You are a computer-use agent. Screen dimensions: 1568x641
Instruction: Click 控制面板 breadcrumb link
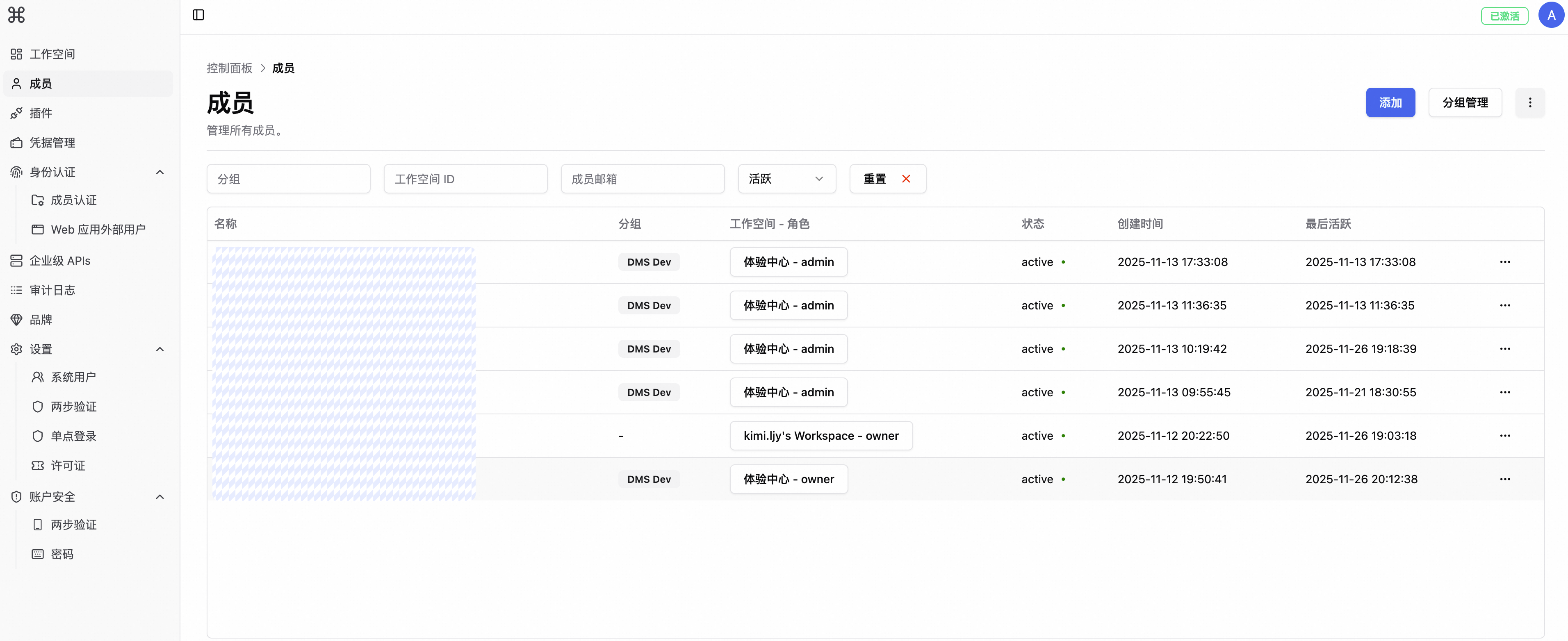230,68
